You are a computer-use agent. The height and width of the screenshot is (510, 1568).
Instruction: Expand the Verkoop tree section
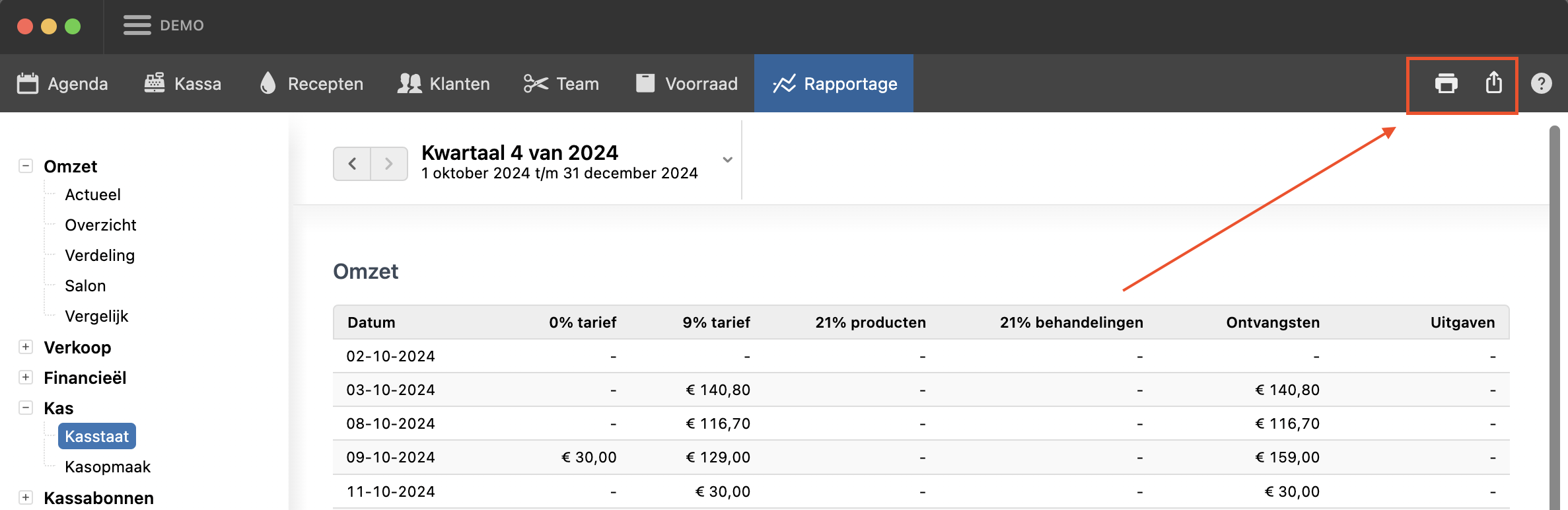[x=26, y=347]
